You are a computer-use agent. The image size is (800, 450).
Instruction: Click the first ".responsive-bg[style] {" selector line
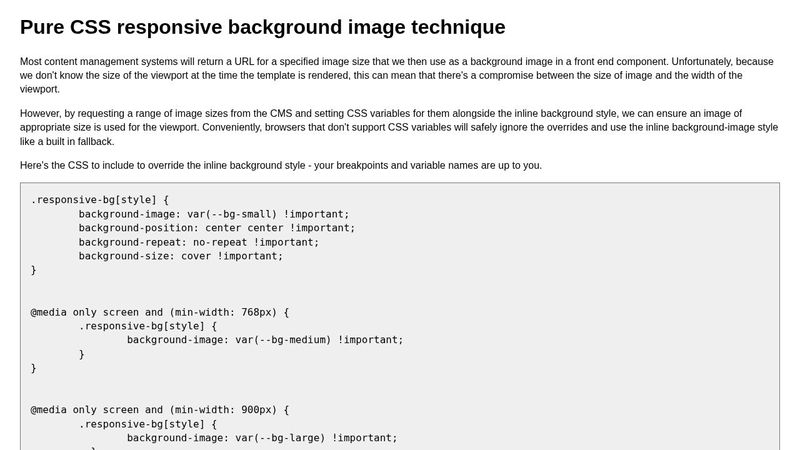[x=100, y=199]
